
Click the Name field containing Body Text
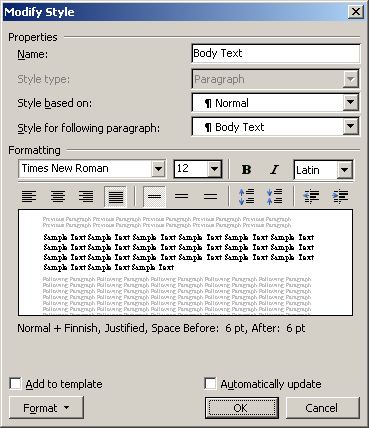click(276, 53)
